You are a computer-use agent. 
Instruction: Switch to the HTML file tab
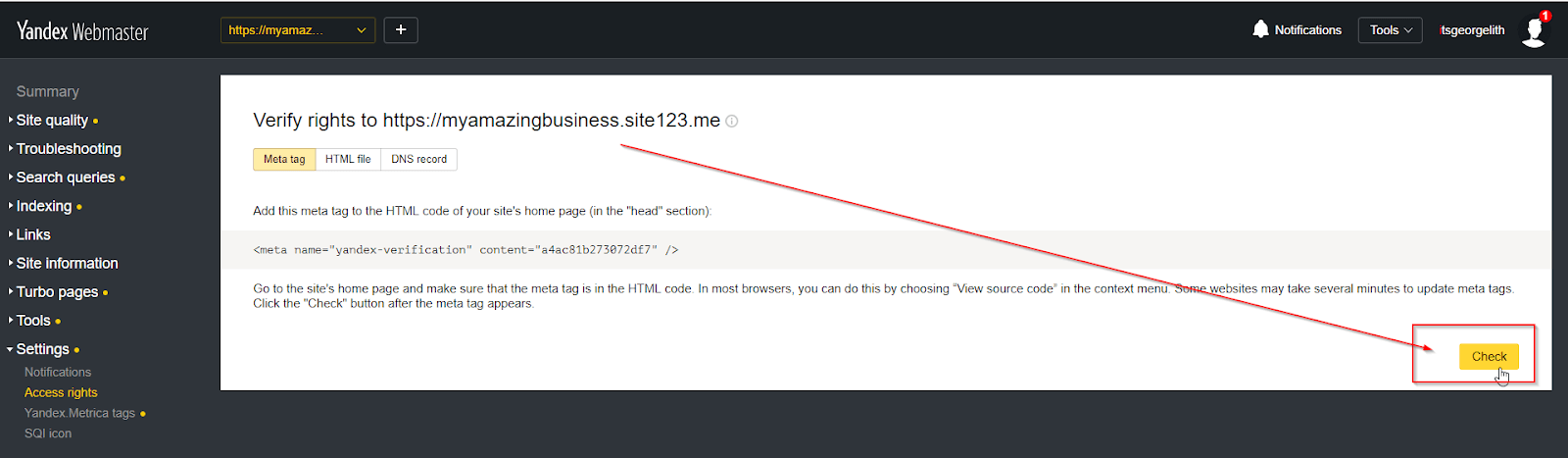click(348, 159)
